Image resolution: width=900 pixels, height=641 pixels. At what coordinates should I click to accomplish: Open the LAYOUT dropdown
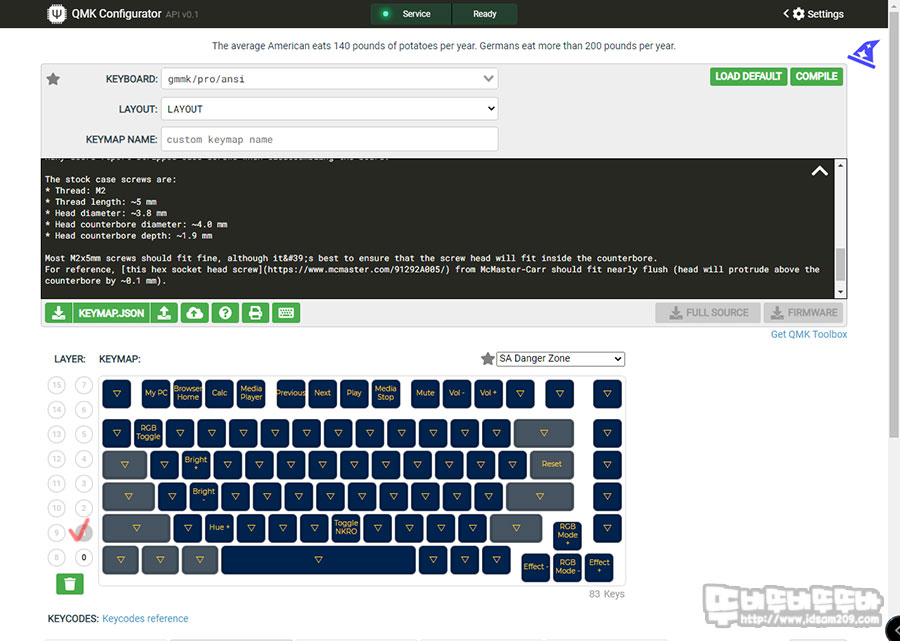pyautogui.click(x=329, y=109)
